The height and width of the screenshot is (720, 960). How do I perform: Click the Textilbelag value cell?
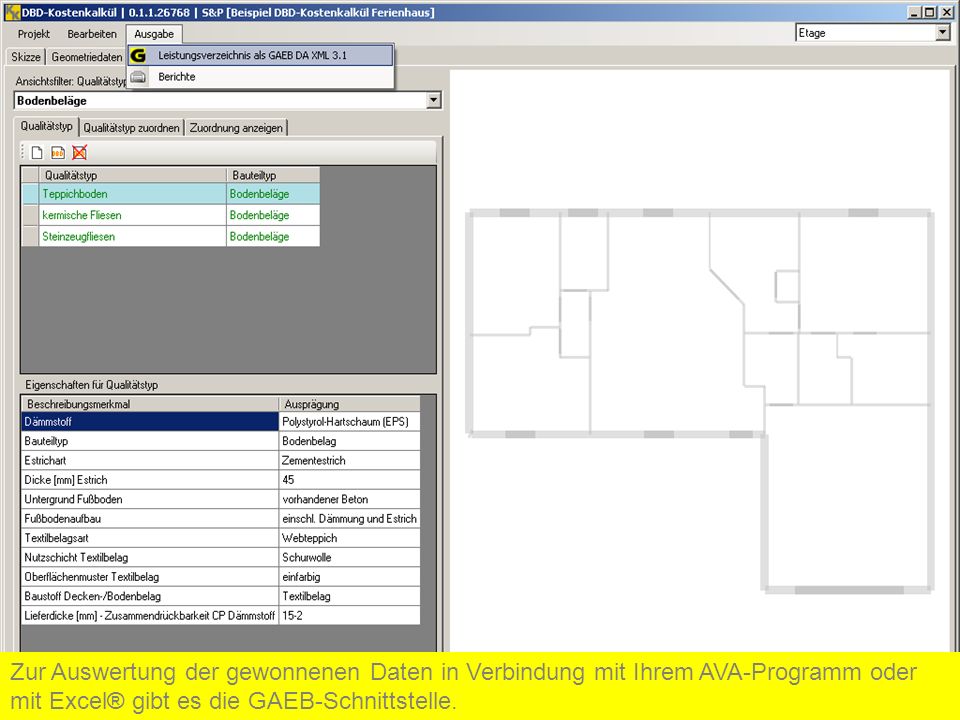[x=350, y=596]
